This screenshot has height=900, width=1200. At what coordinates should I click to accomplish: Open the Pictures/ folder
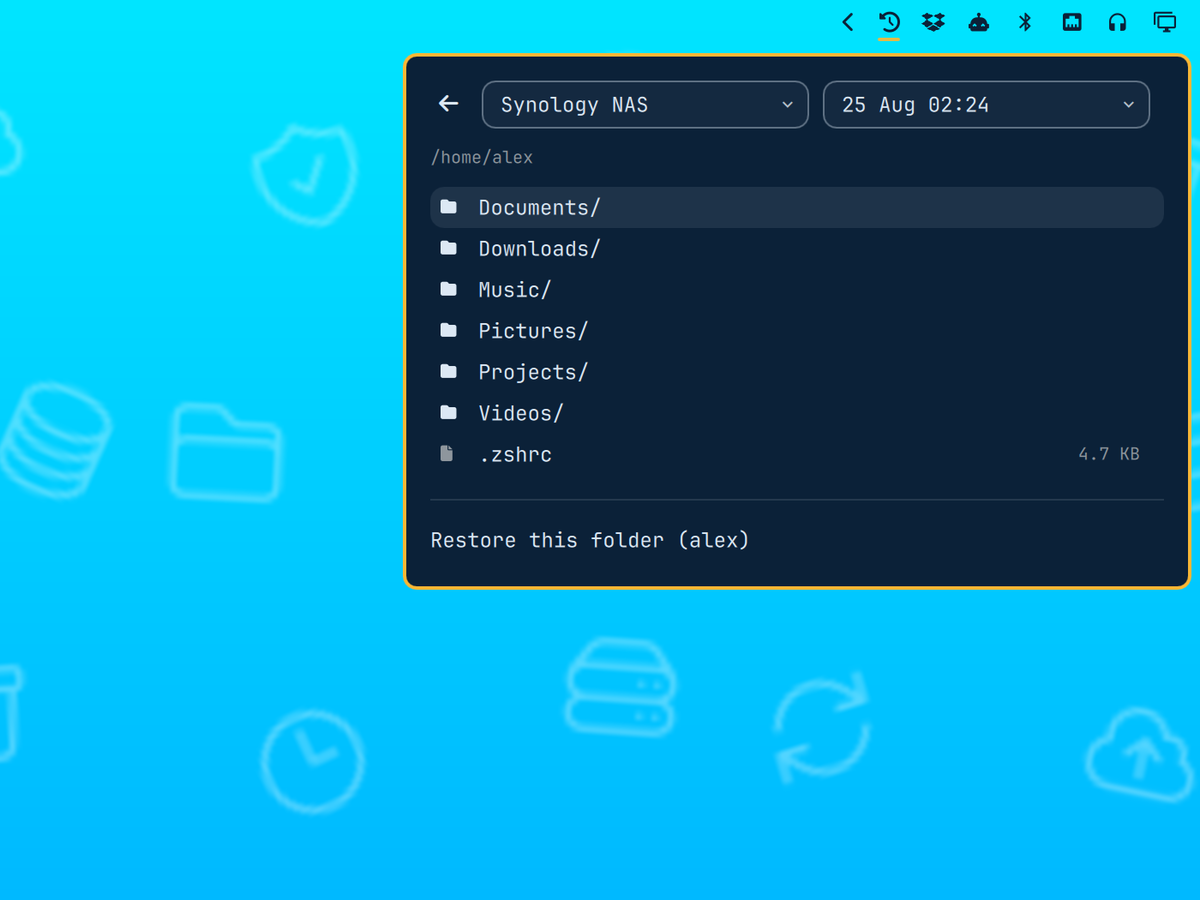click(797, 330)
